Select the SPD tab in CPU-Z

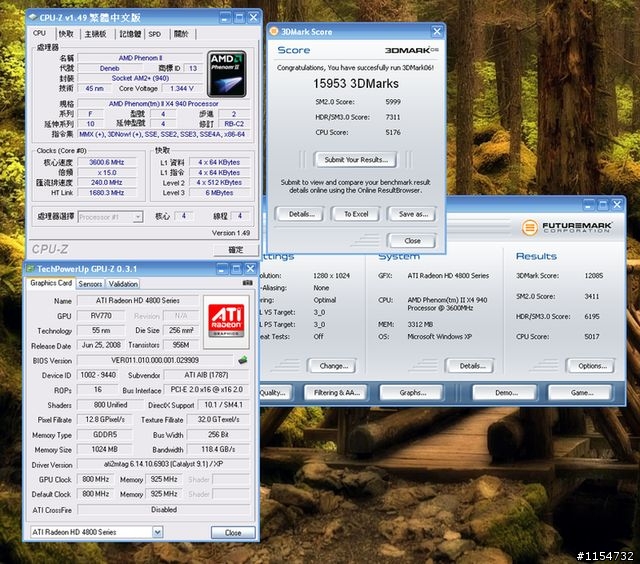click(155, 34)
